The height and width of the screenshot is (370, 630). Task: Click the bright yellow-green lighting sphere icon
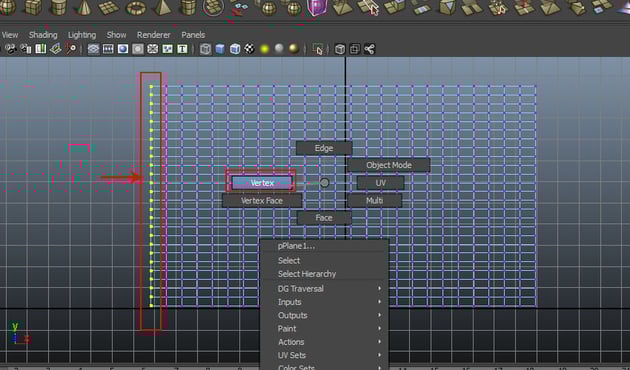[x=264, y=49]
